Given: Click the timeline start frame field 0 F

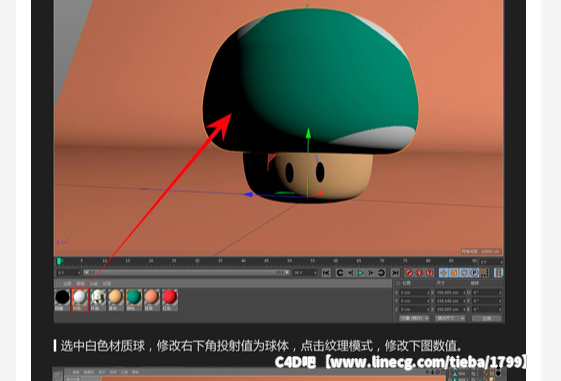Looking at the screenshot, I should 68,273.
